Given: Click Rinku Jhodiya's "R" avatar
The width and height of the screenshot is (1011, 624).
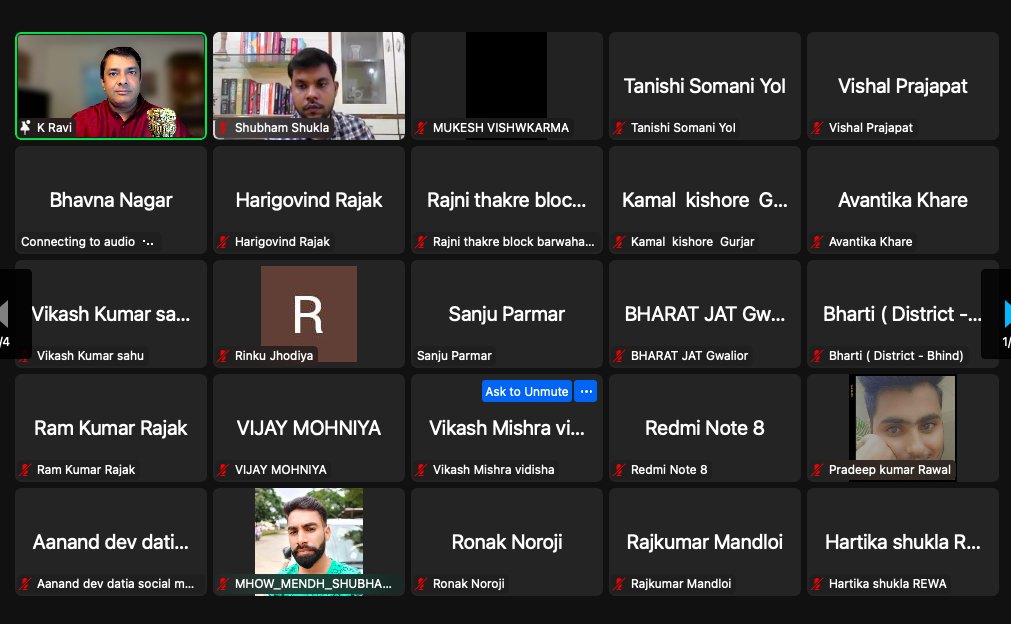Looking at the screenshot, I should click(309, 314).
